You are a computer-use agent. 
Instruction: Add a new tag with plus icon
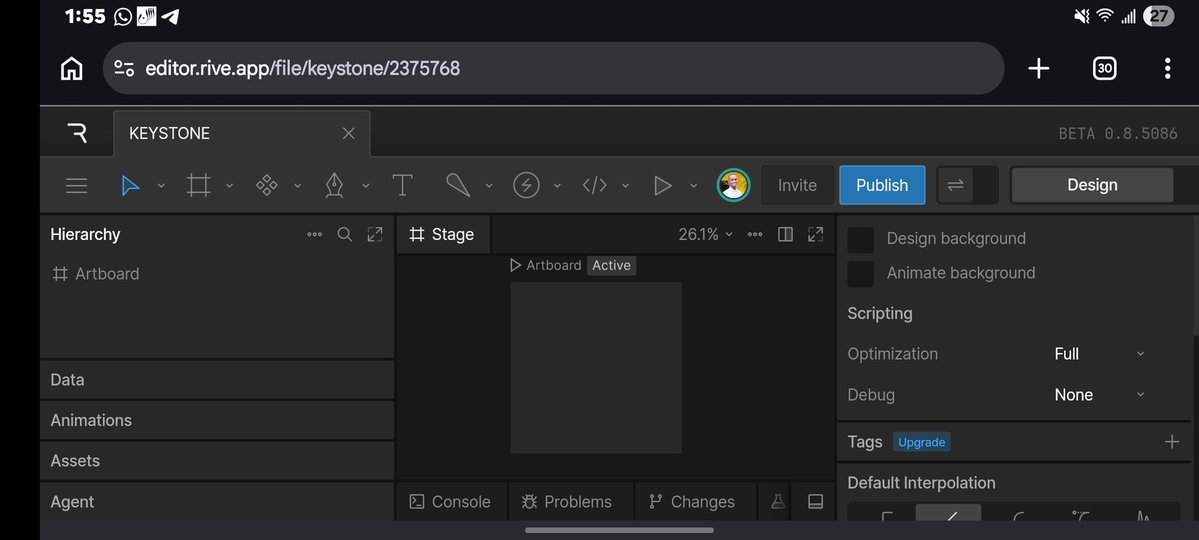1171,441
